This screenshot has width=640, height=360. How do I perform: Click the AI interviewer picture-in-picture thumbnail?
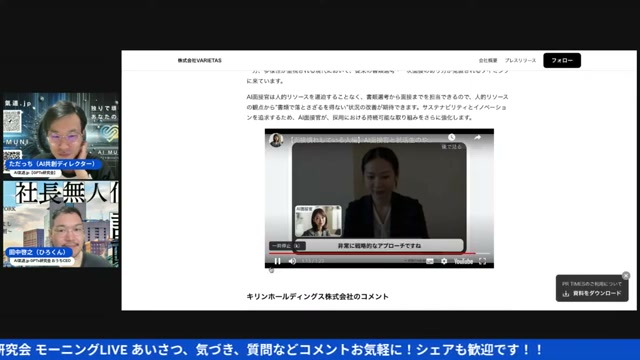tap(318, 221)
